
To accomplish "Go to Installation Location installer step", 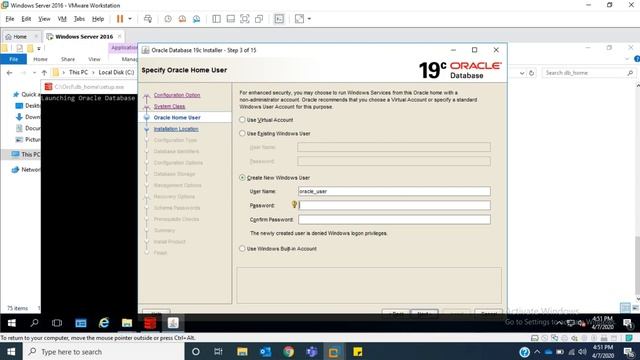I will pos(176,129).
